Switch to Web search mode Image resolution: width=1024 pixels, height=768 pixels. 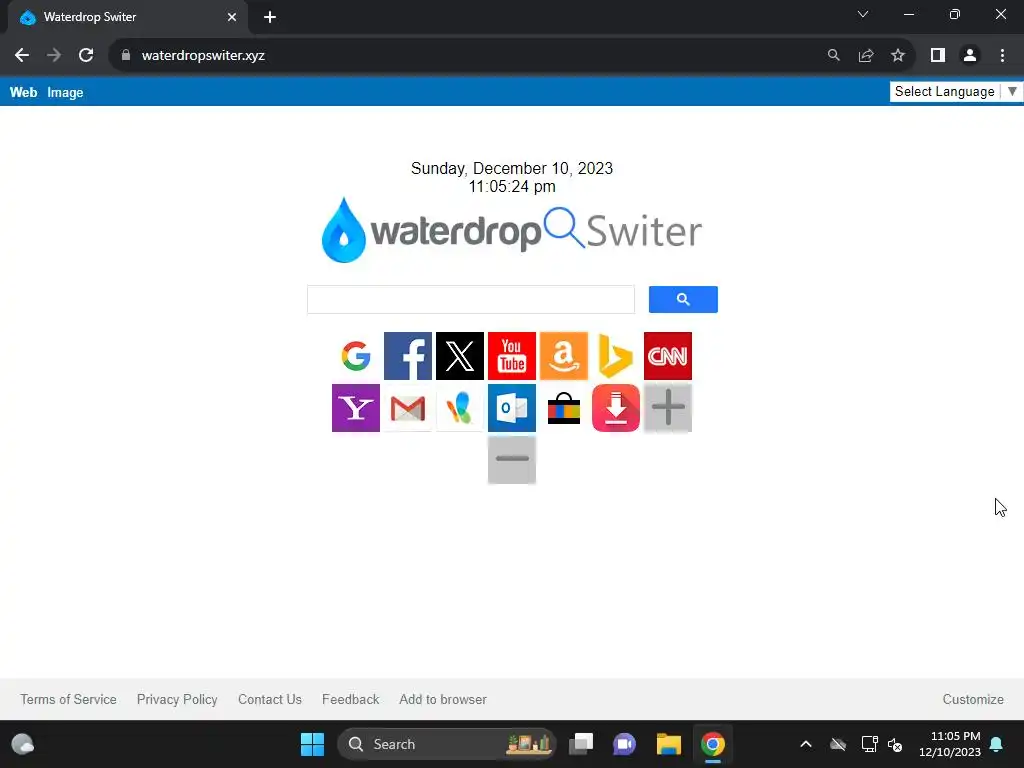[x=24, y=92]
